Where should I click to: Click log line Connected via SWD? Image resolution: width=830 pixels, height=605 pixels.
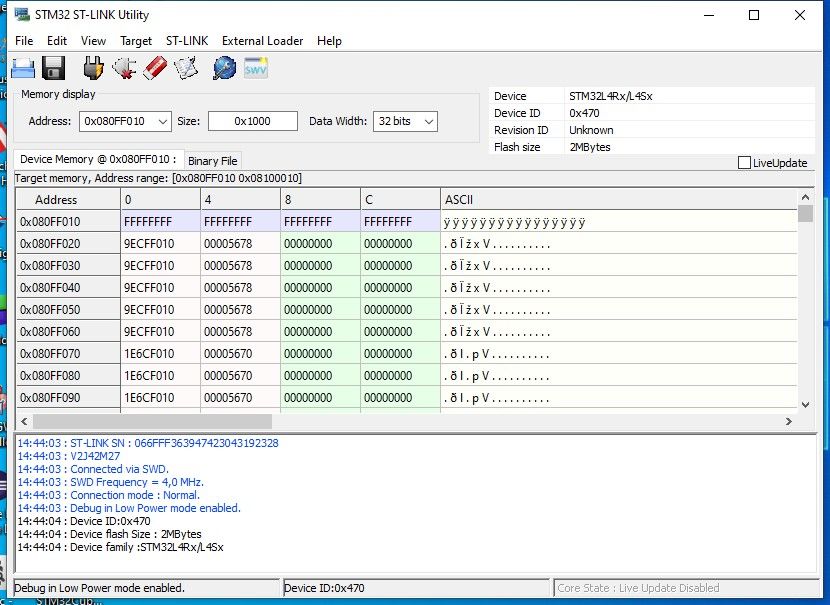coord(93,469)
